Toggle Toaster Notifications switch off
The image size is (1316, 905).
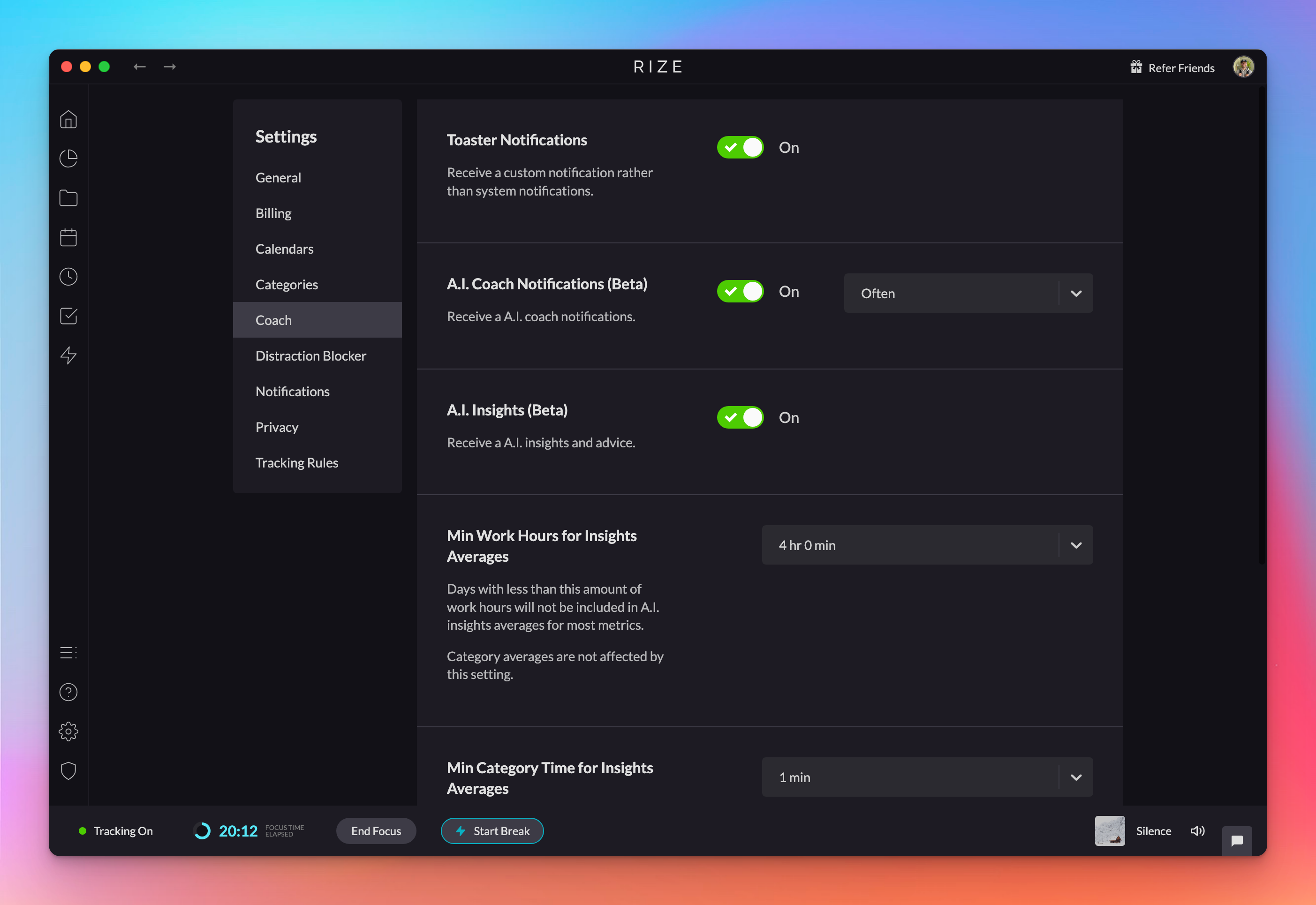[x=740, y=147]
